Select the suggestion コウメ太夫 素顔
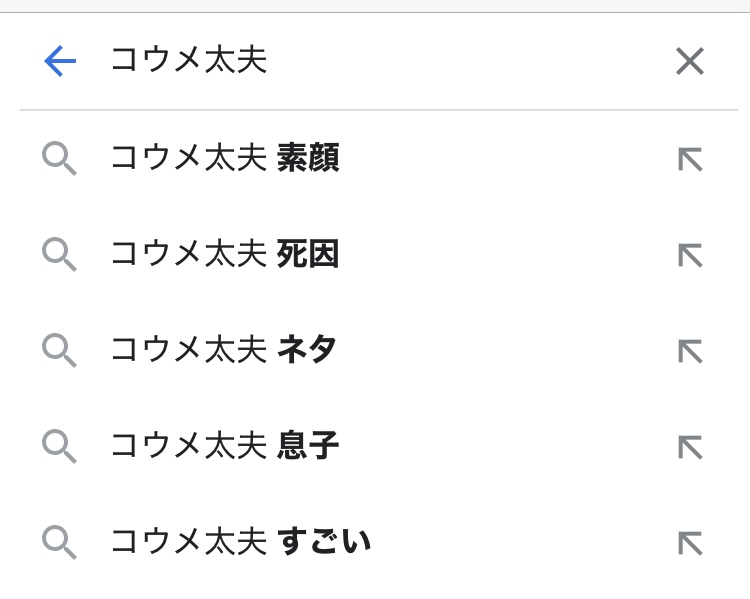The image size is (750, 599). pyautogui.click(x=224, y=159)
